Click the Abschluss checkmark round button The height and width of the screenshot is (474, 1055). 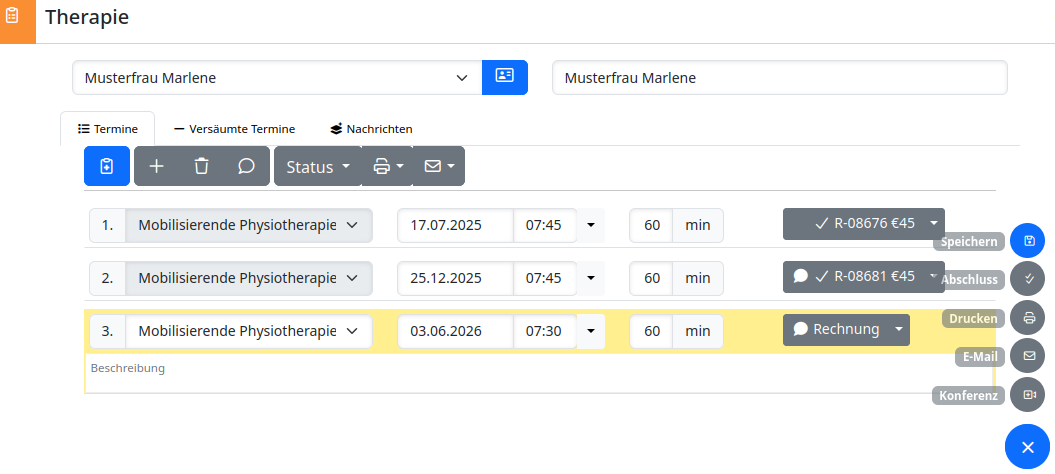click(1027, 279)
